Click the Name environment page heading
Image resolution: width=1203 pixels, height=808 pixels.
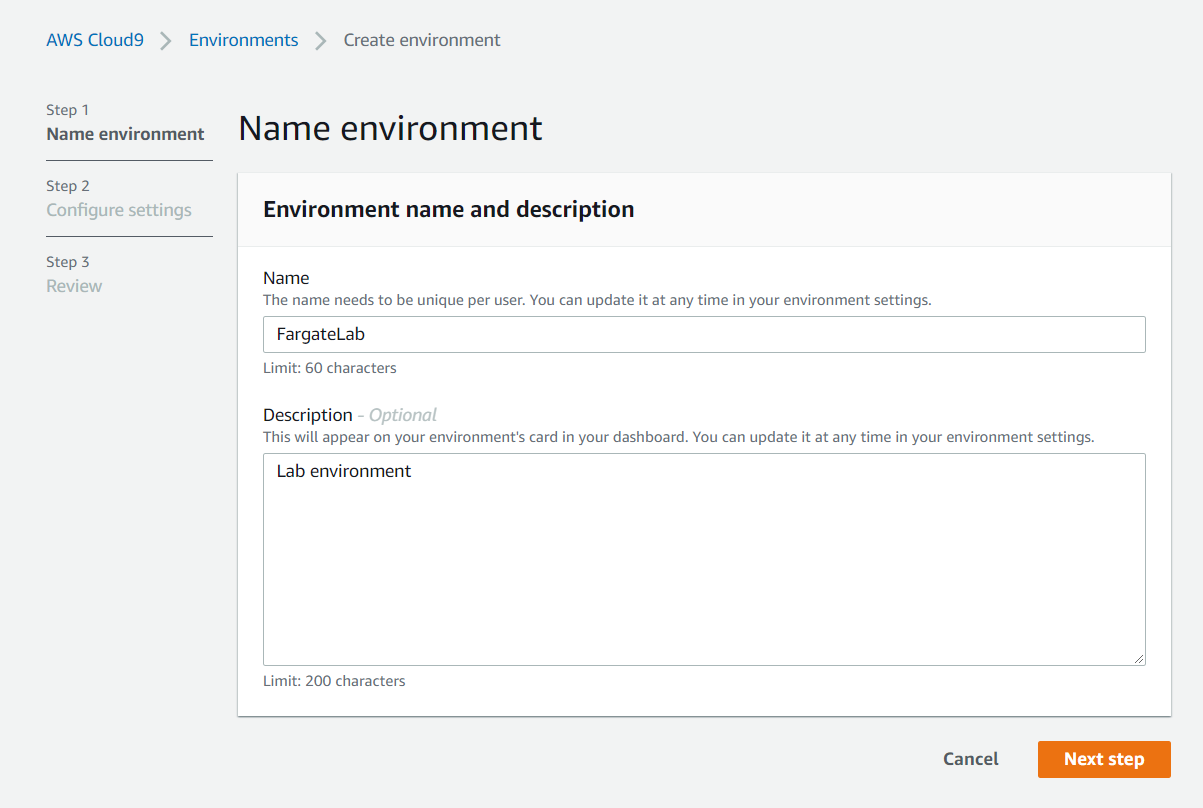pyautogui.click(x=390, y=128)
